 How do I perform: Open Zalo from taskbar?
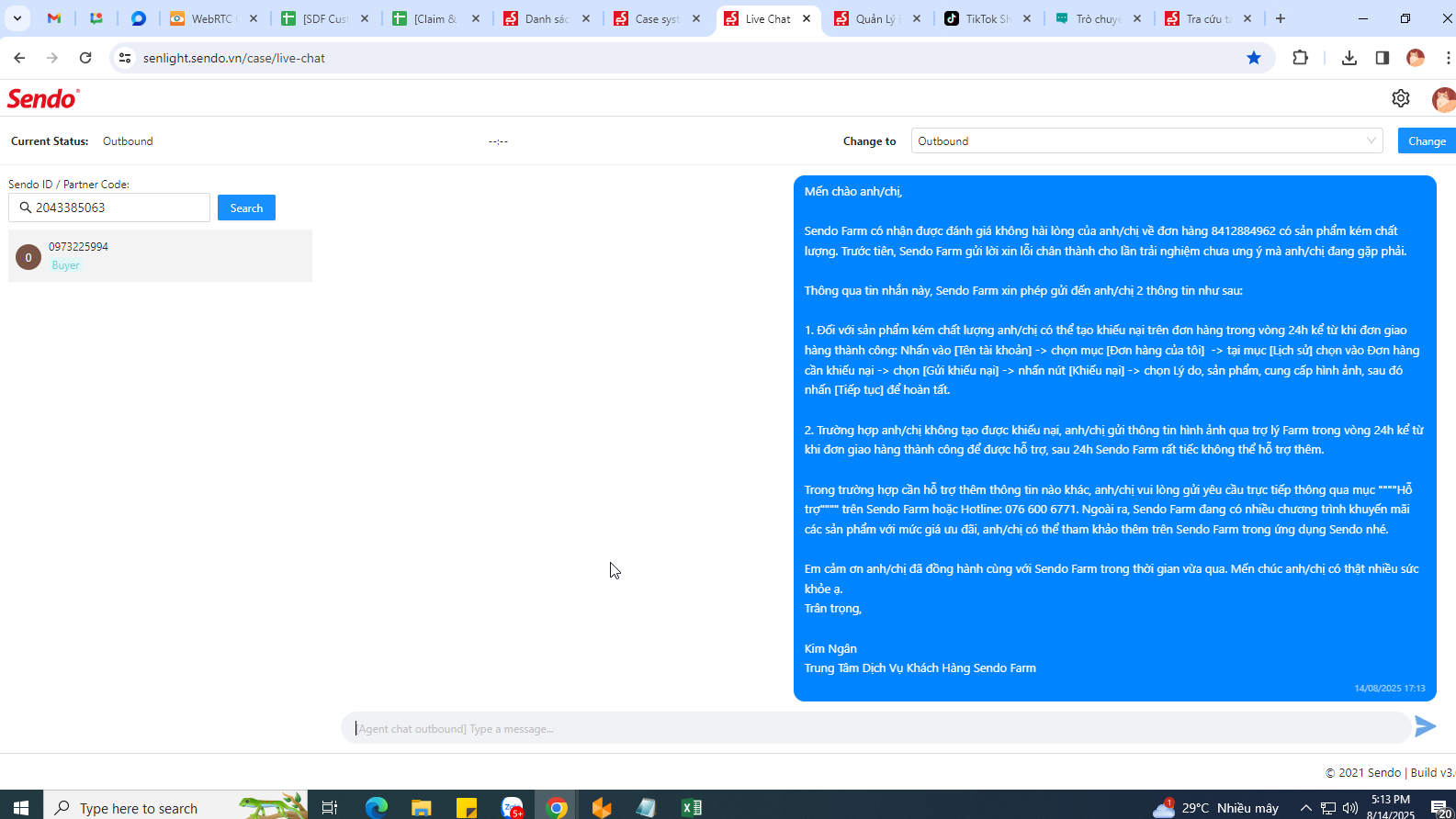pyautogui.click(x=512, y=808)
